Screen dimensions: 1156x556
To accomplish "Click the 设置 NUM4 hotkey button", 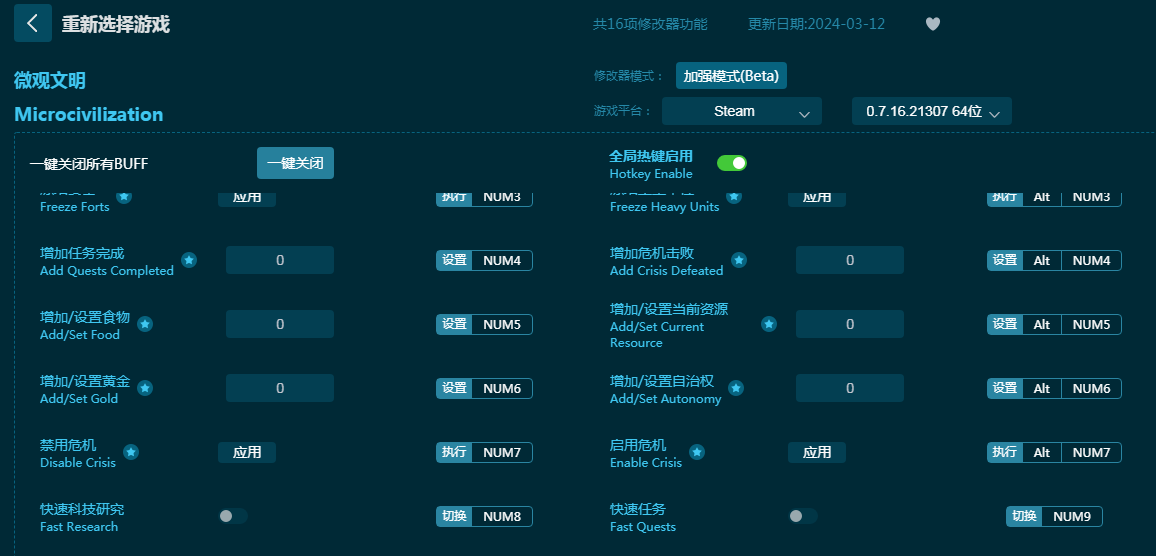I will 484,260.
